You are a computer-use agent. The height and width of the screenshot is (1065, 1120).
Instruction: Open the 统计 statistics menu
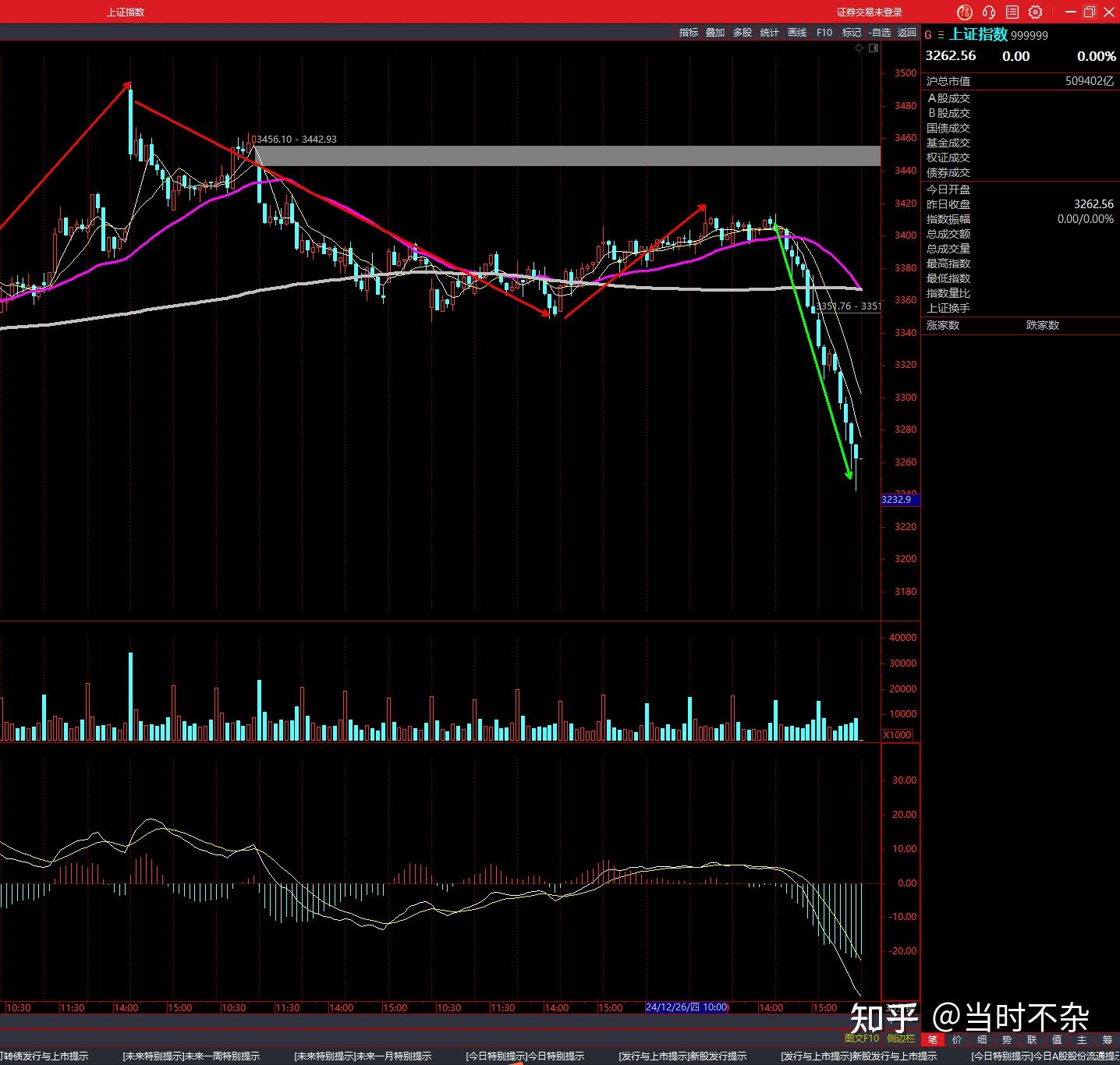tap(770, 32)
